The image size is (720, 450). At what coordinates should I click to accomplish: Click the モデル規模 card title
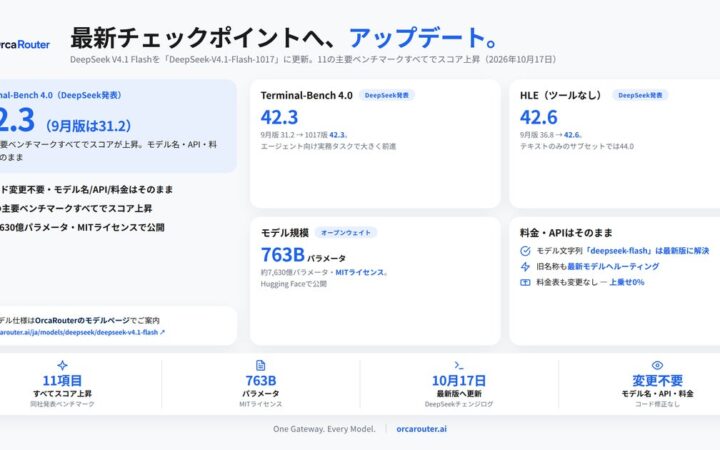(x=285, y=233)
